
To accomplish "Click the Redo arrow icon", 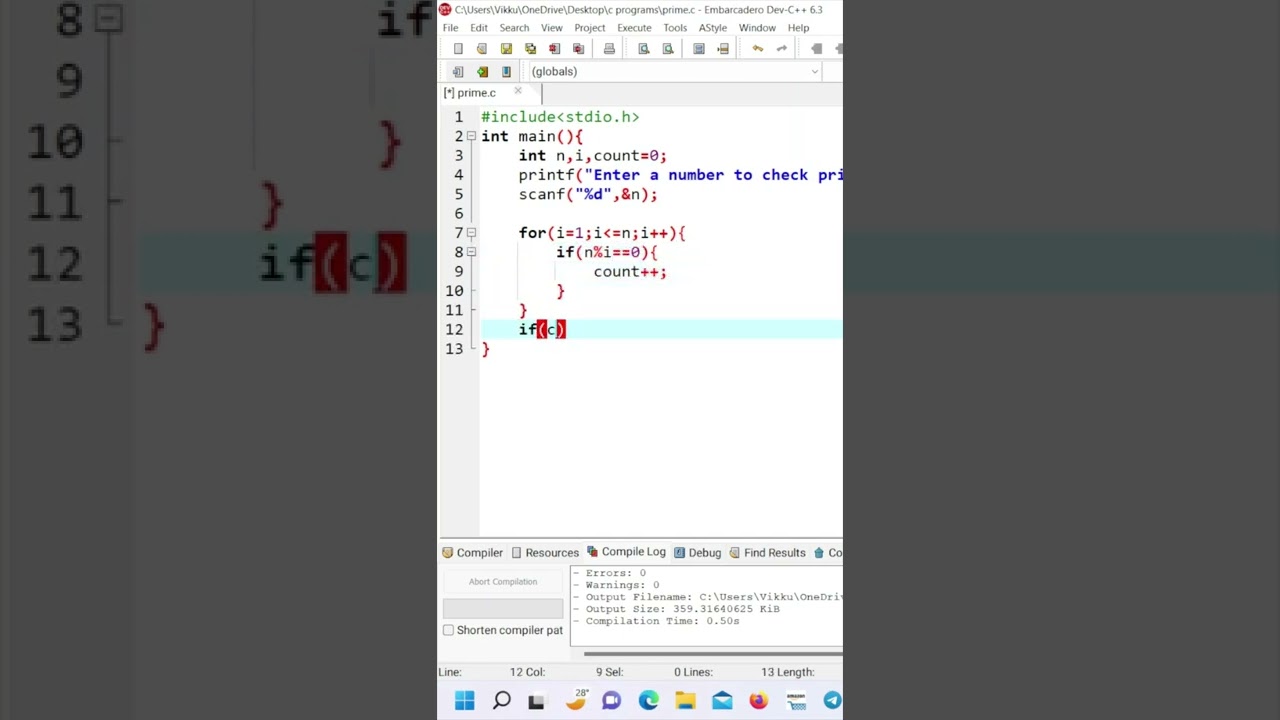I will pyautogui.click(x=782, y=49).
